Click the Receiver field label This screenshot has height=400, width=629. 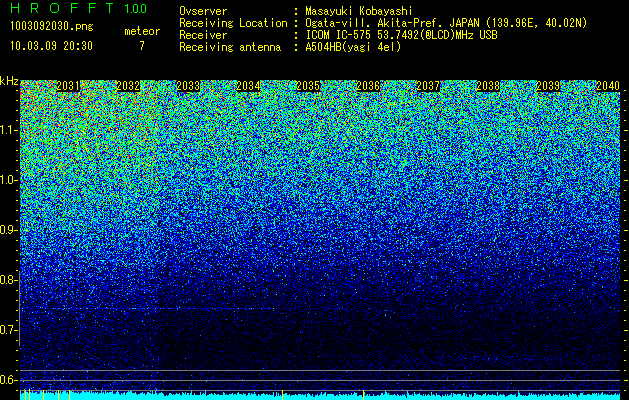(203, 35)
